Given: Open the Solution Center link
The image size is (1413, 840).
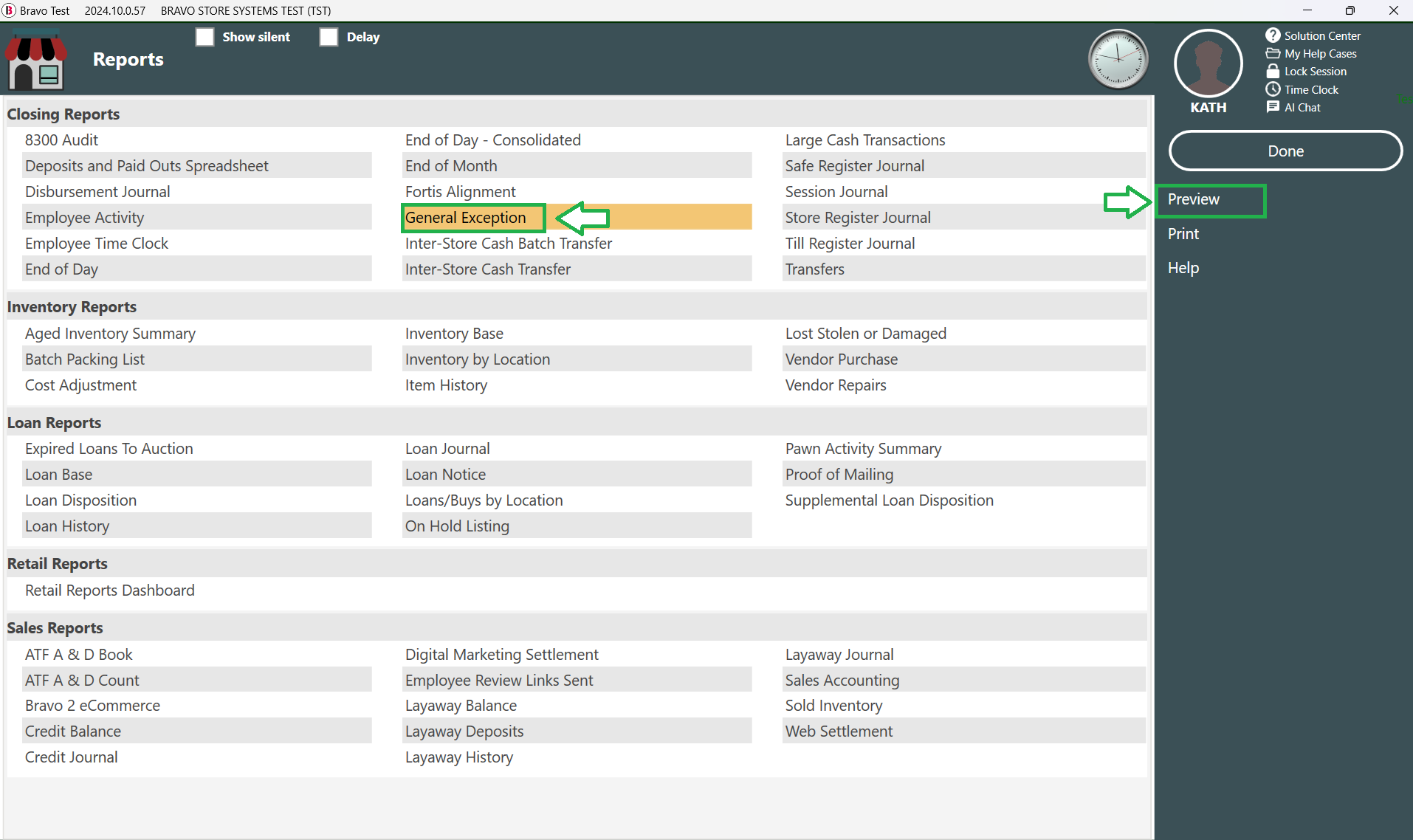Looking at the screenshot, I should click(x=1321, y=35).
